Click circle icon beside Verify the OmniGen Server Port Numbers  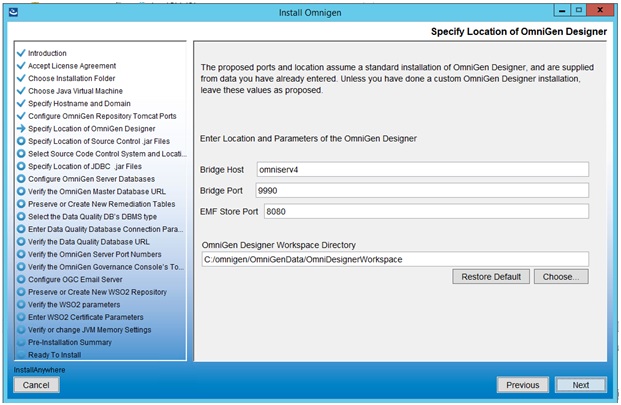coord(21,254)
